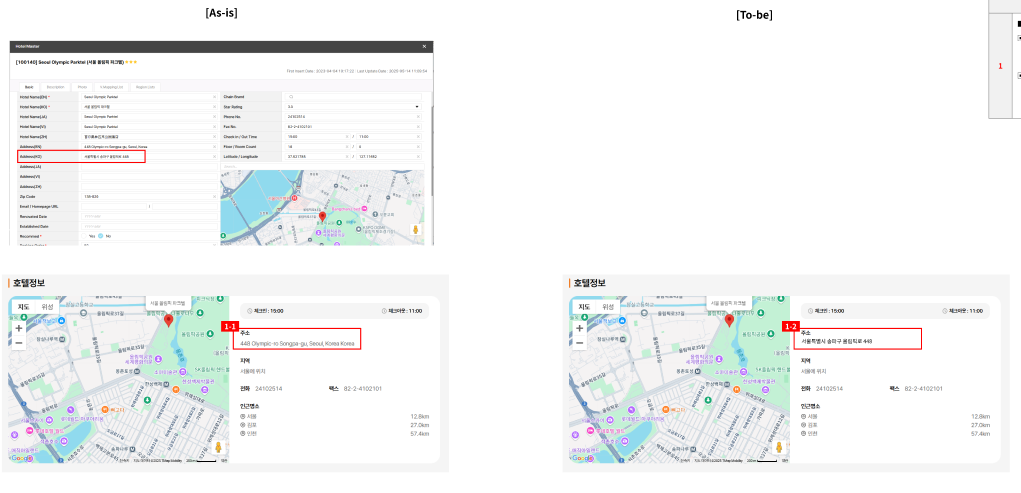The width and height of the screenshot is (1021, 493).
Task: Switch As-is info map to 위성 view
Action: tap(47, 307)
